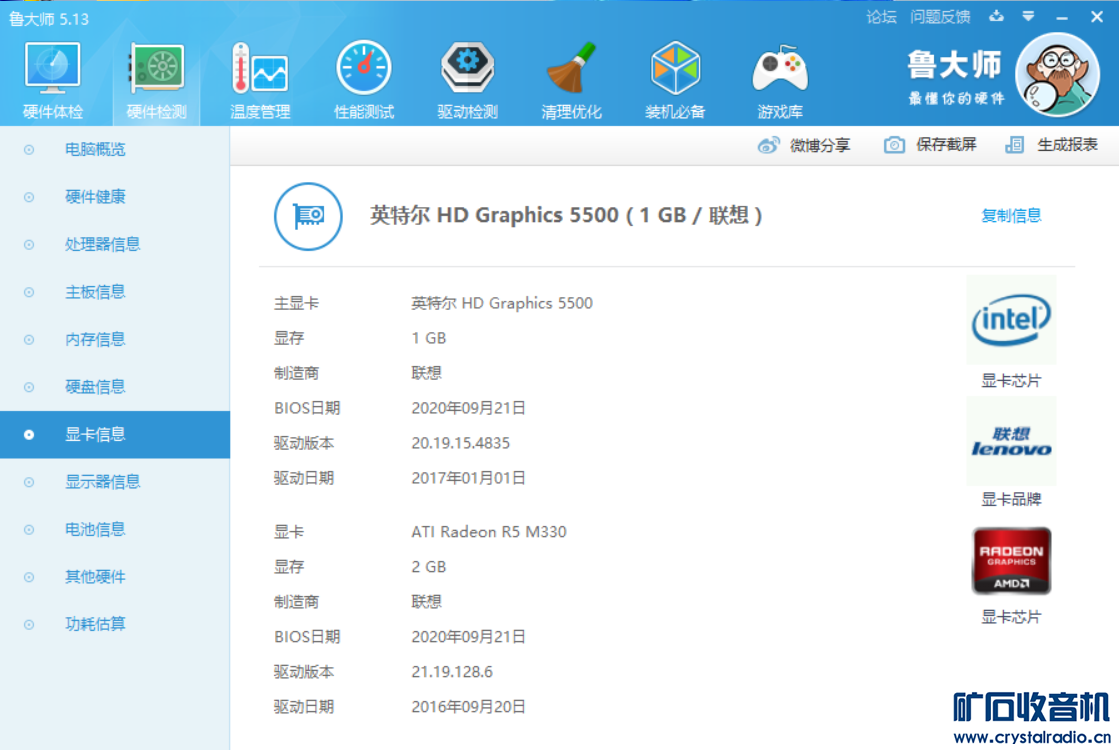The image size is (1119, 750).
Task: Select 内存信息 in the sidebar
Action: [x=115, y=339]
